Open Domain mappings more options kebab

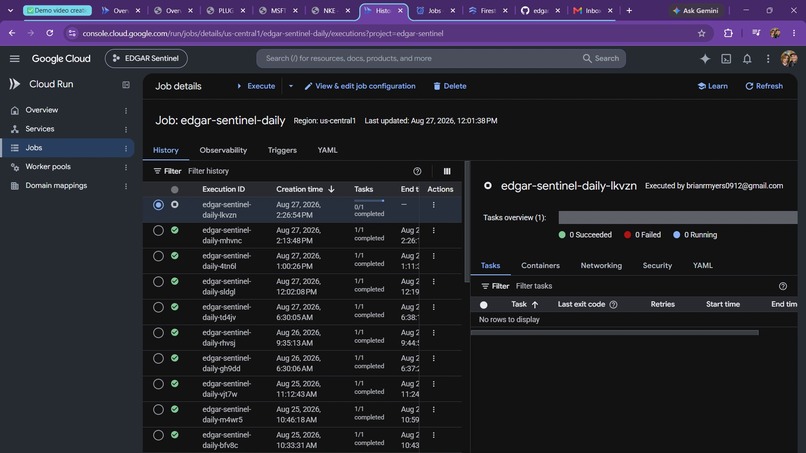click(x=126, y=186)
